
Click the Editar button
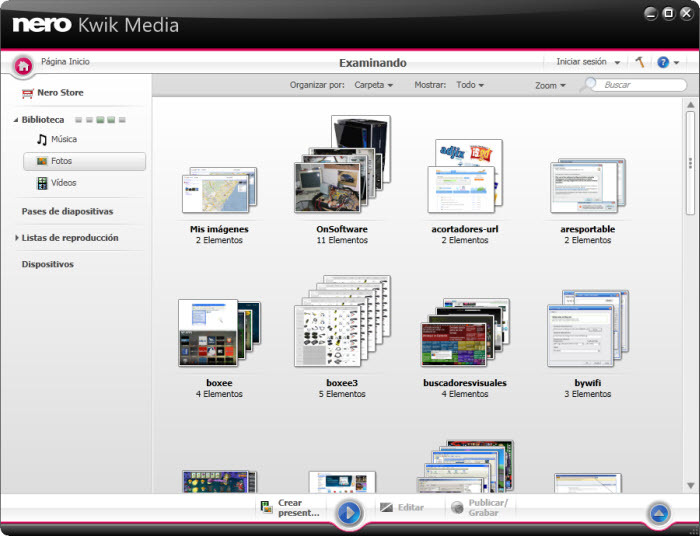402,507
